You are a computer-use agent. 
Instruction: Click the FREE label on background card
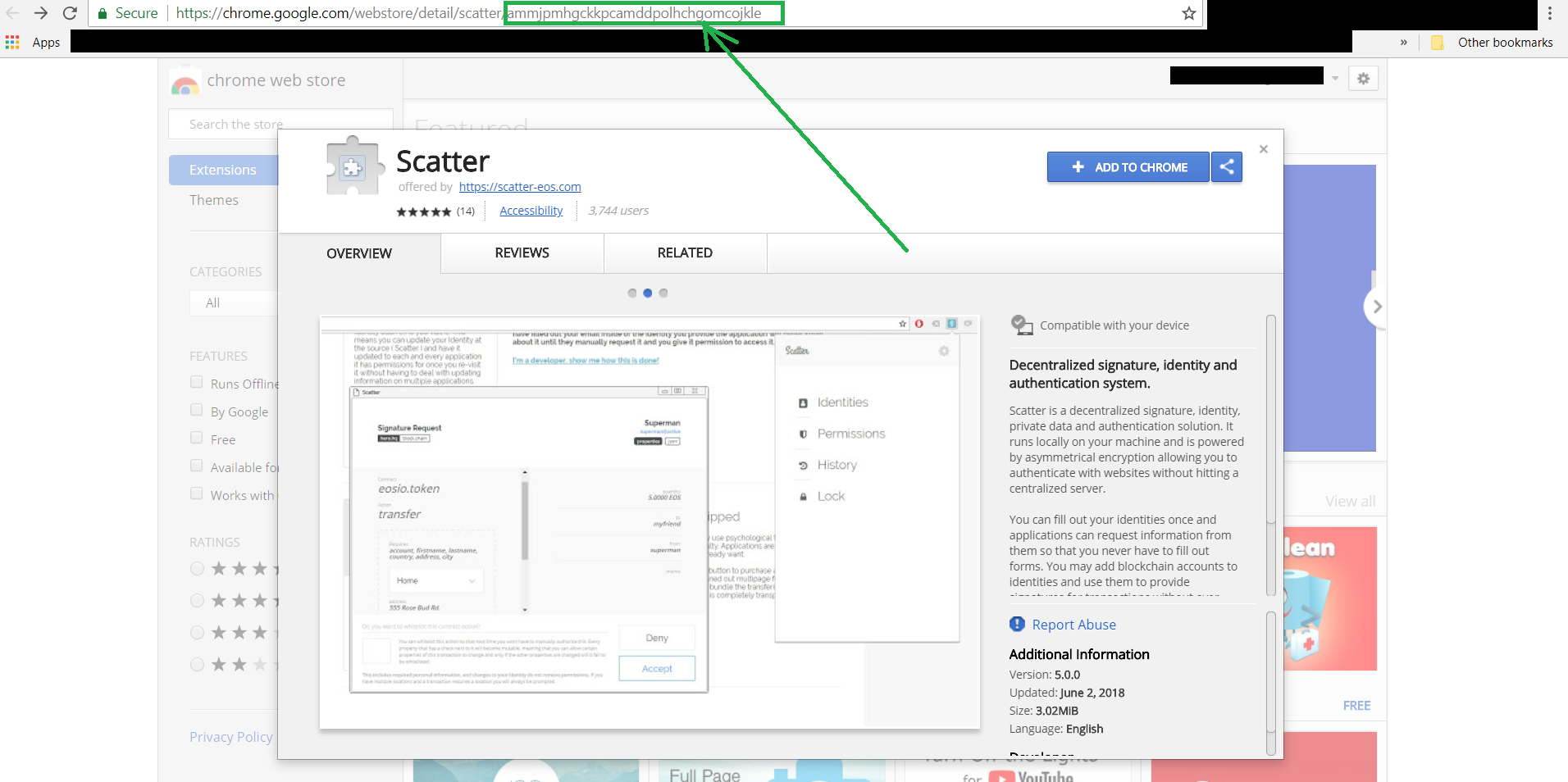pos(1356,706)
